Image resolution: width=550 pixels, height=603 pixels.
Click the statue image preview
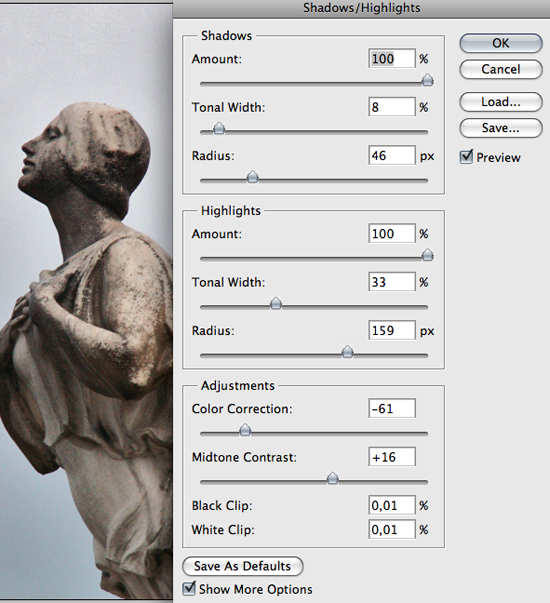point(86,302)
